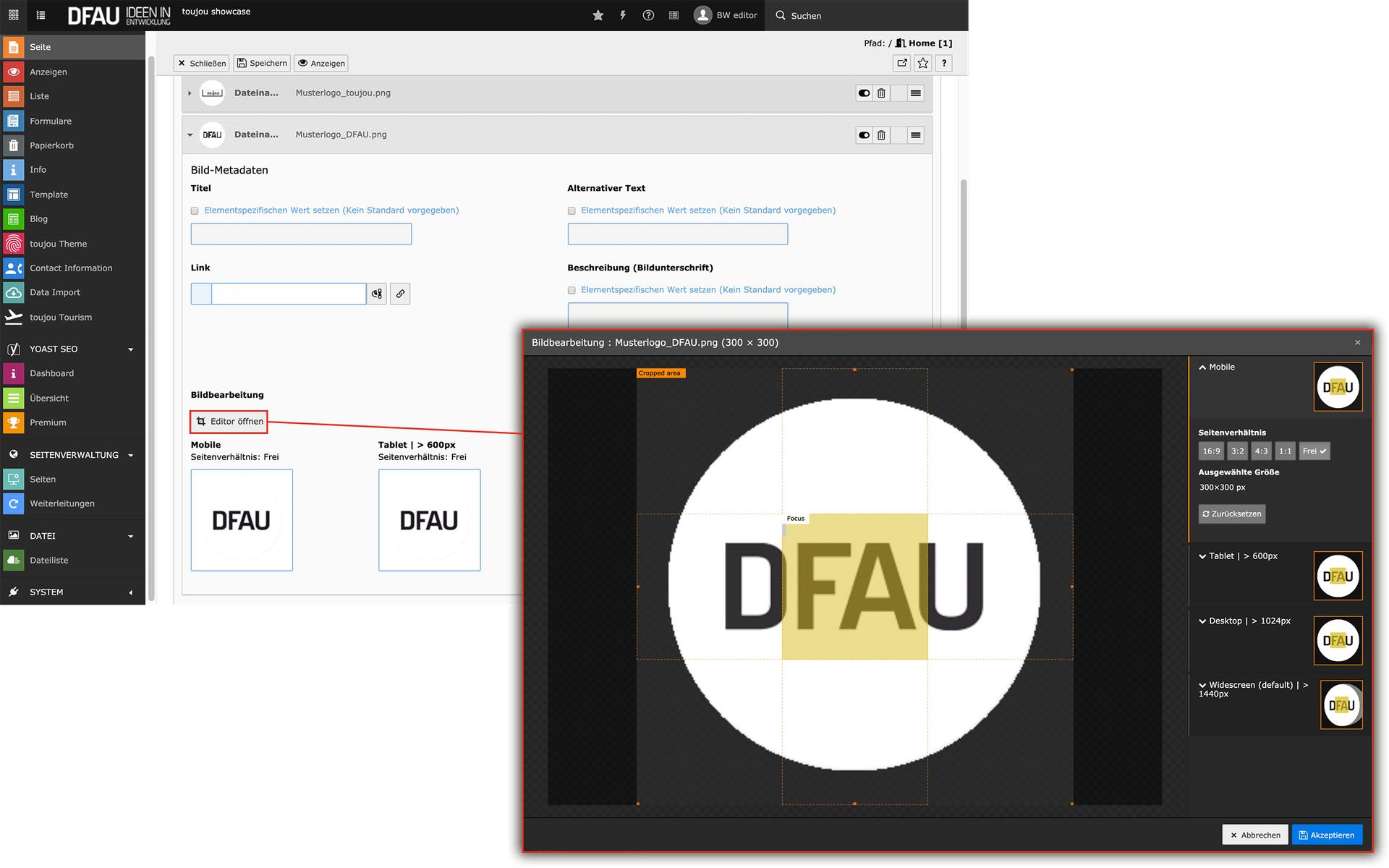Open the Data Import module

click(x=55, y=292)
